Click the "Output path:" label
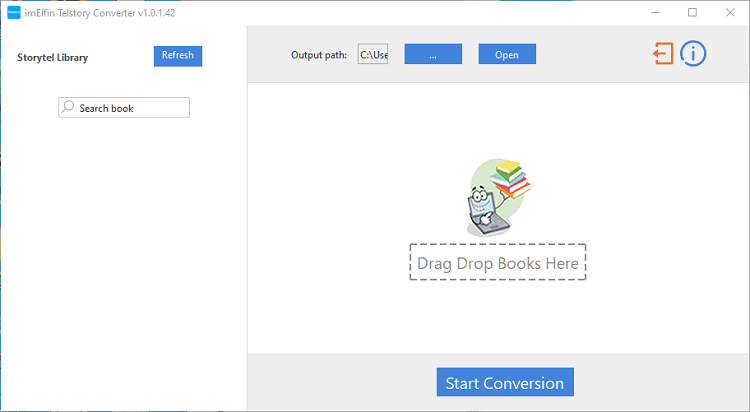This screenshot has height=412, width=750. 319,55
